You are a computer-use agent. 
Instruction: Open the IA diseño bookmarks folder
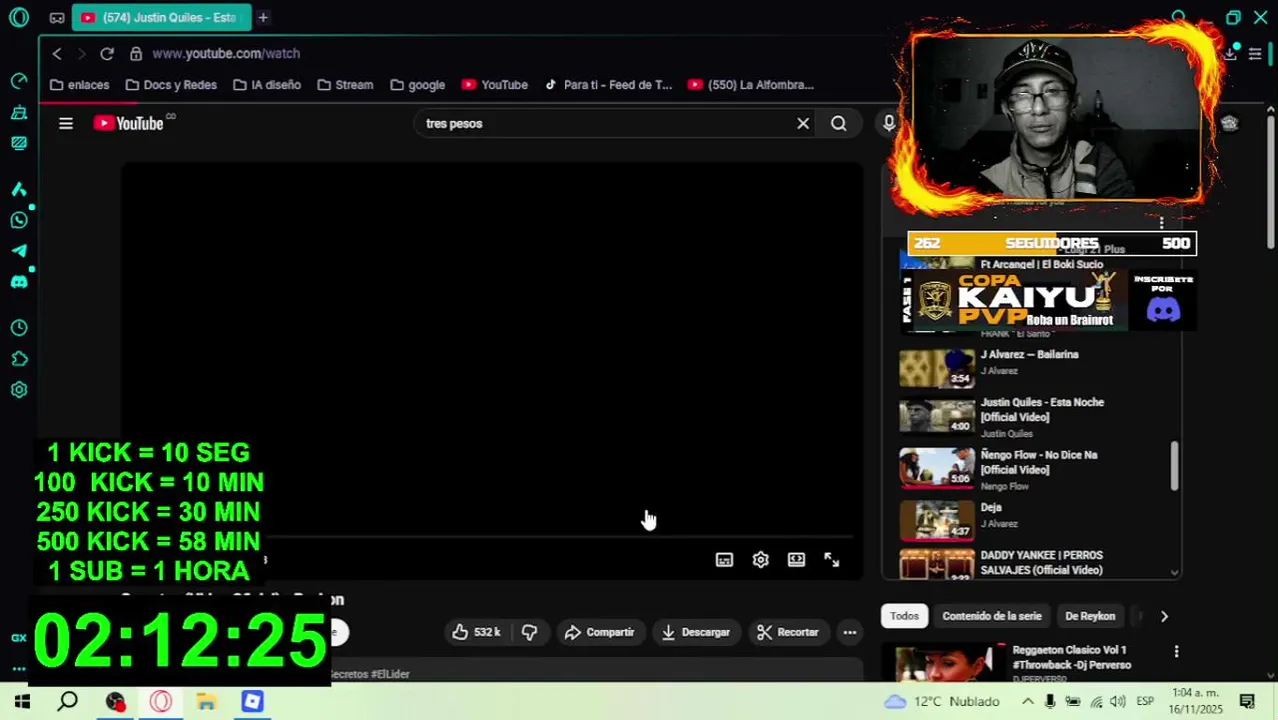point(267,85)
